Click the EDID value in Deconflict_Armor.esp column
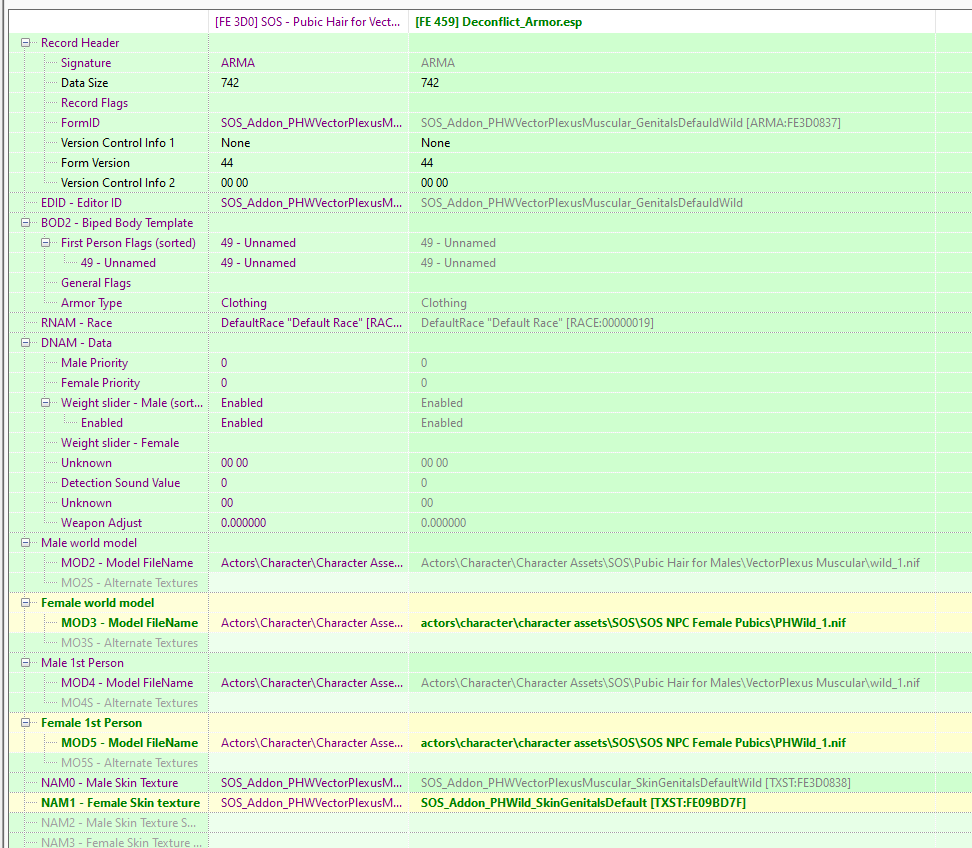Viewport: 972px width, 848px height. click(x=581, y=203)
